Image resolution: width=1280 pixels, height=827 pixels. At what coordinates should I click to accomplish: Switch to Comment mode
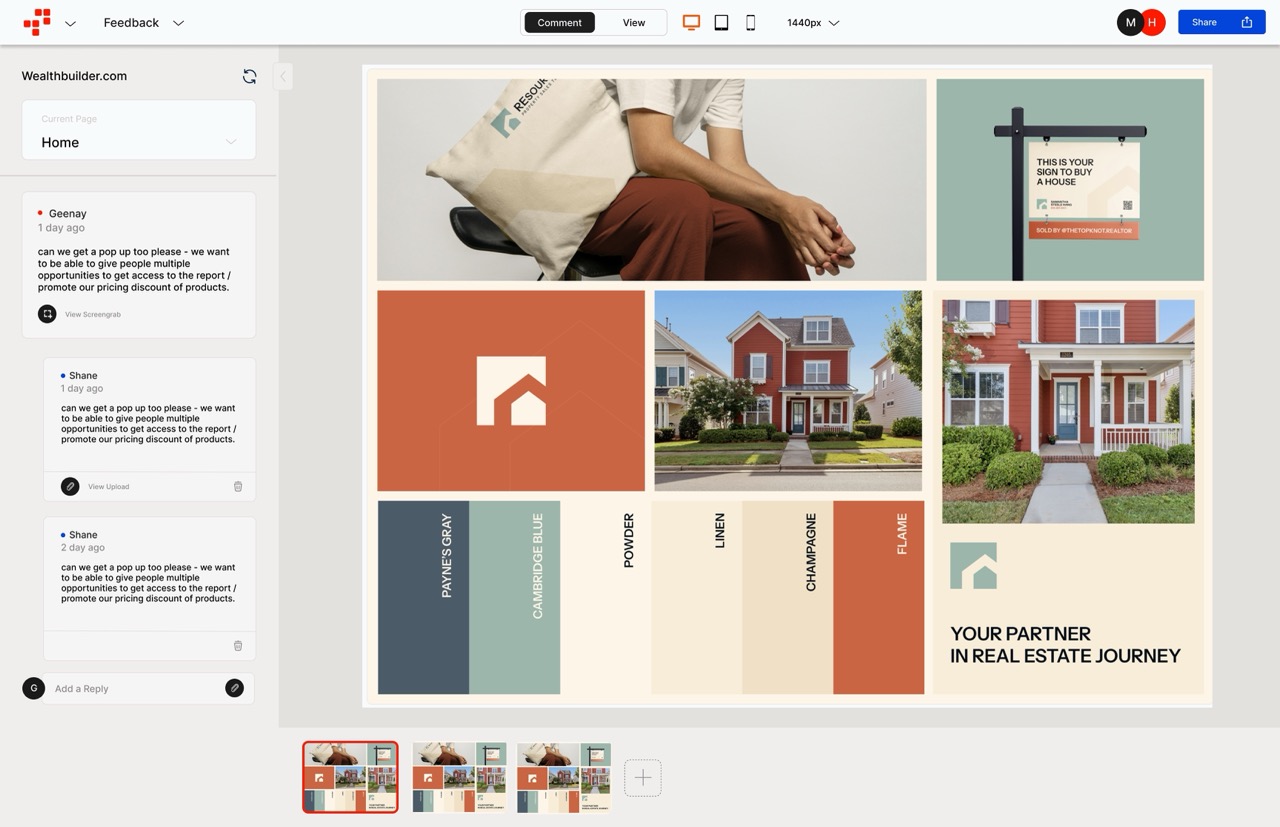coord(559,22)
